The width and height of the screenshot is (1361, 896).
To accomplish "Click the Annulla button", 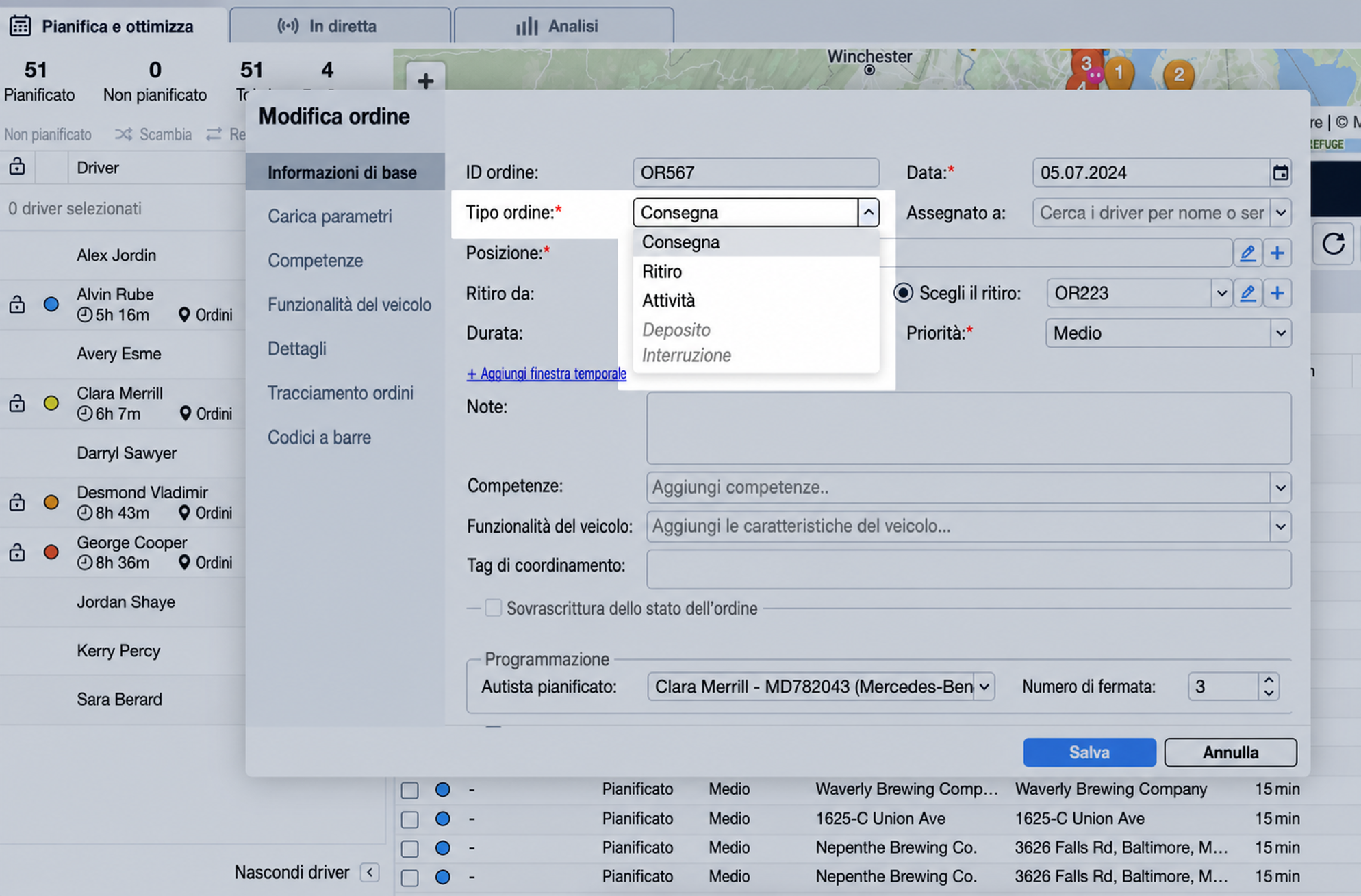I will click(x=1230, y=752).
